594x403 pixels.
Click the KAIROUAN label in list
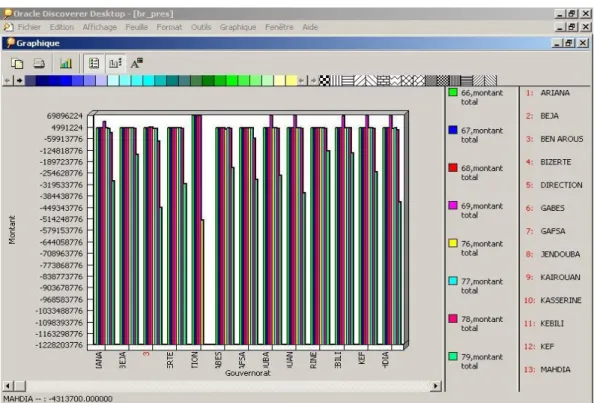pos(560,277)
